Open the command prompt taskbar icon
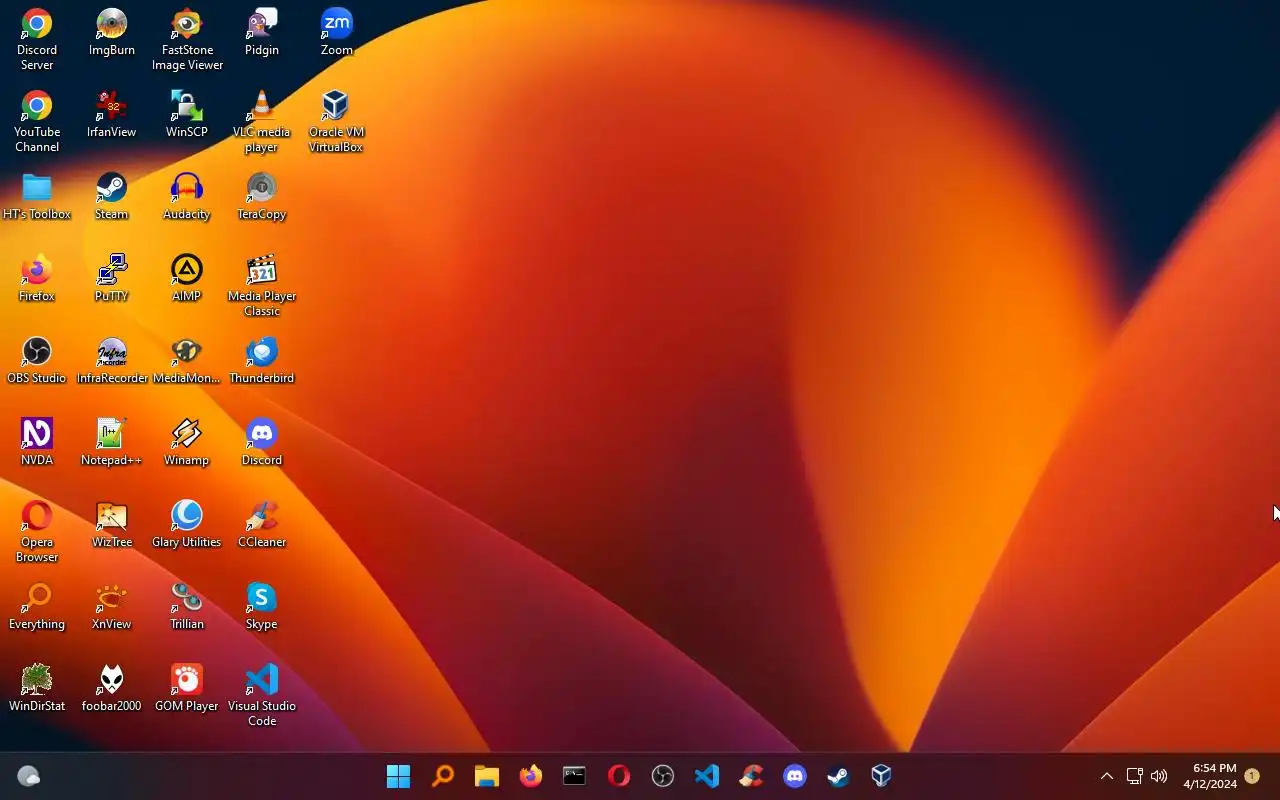 (574, 776)
